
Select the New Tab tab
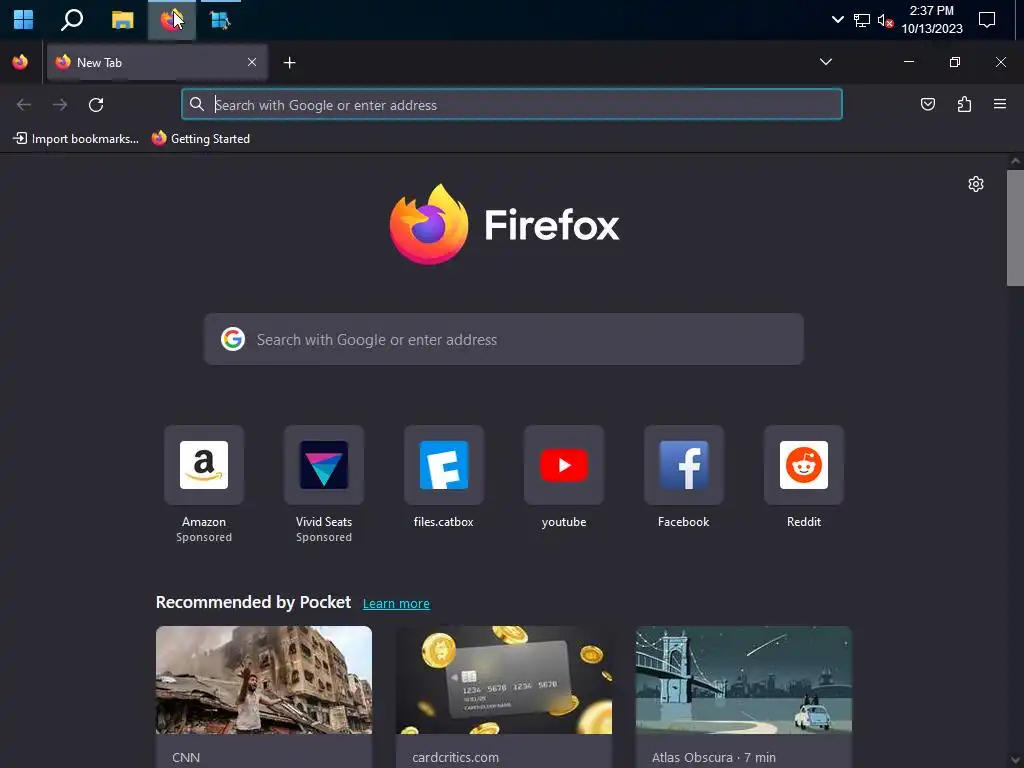coord(157,62)
